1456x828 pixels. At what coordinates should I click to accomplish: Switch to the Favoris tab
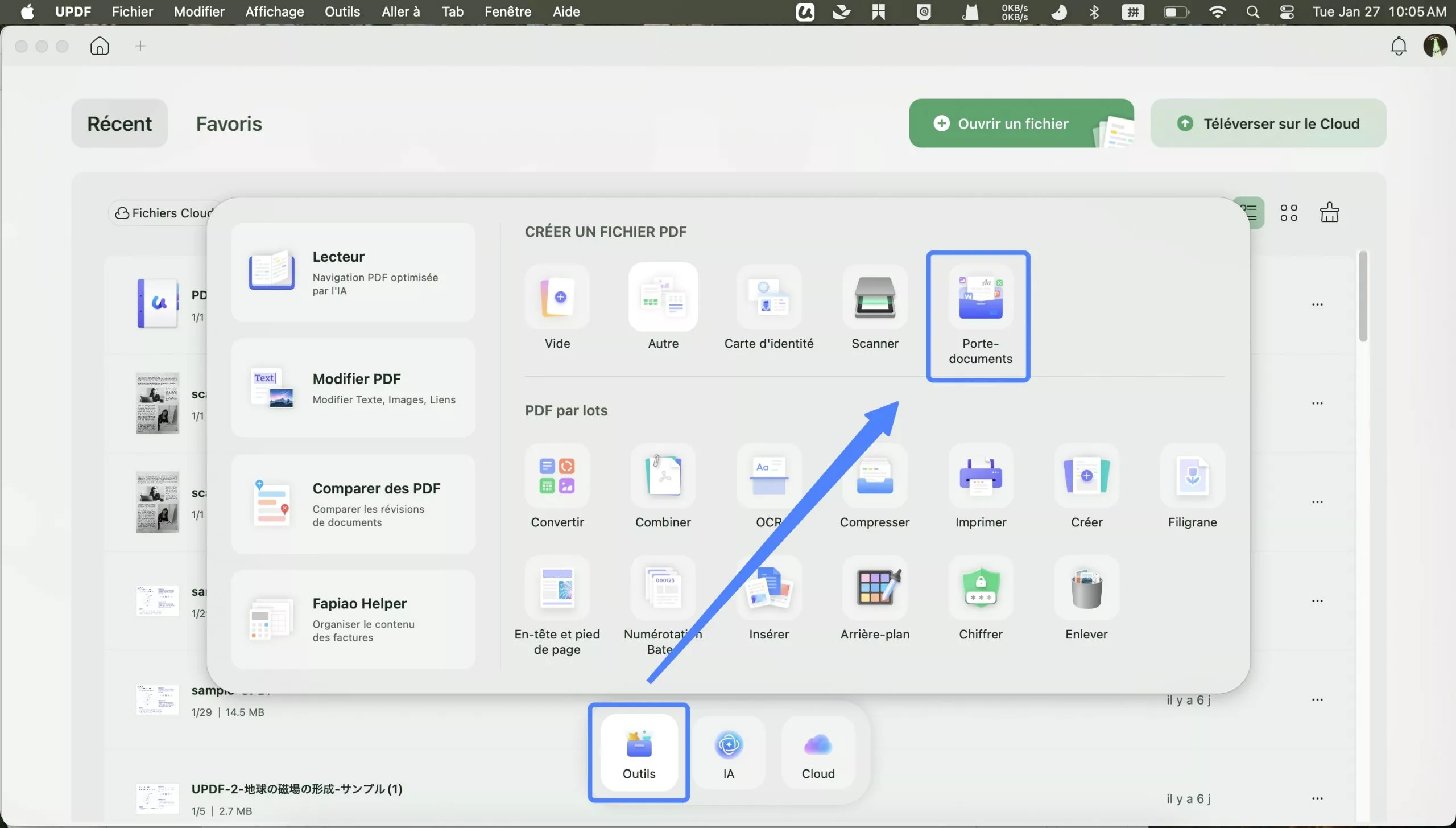click(229, 123)
